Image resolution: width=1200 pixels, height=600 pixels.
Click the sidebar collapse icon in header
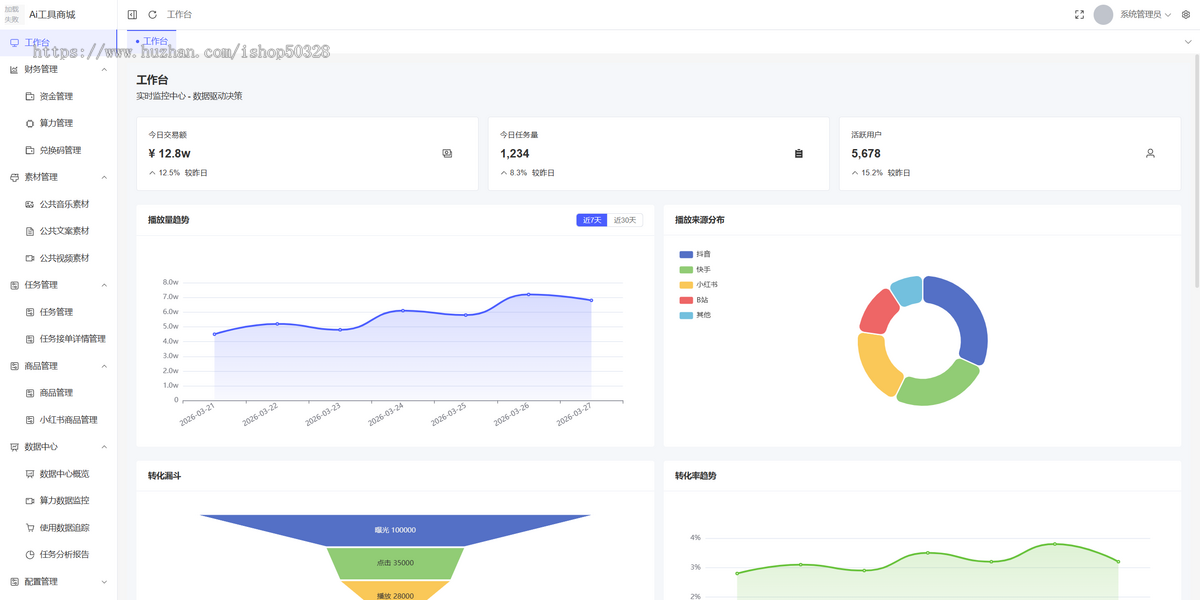[132, 15]
